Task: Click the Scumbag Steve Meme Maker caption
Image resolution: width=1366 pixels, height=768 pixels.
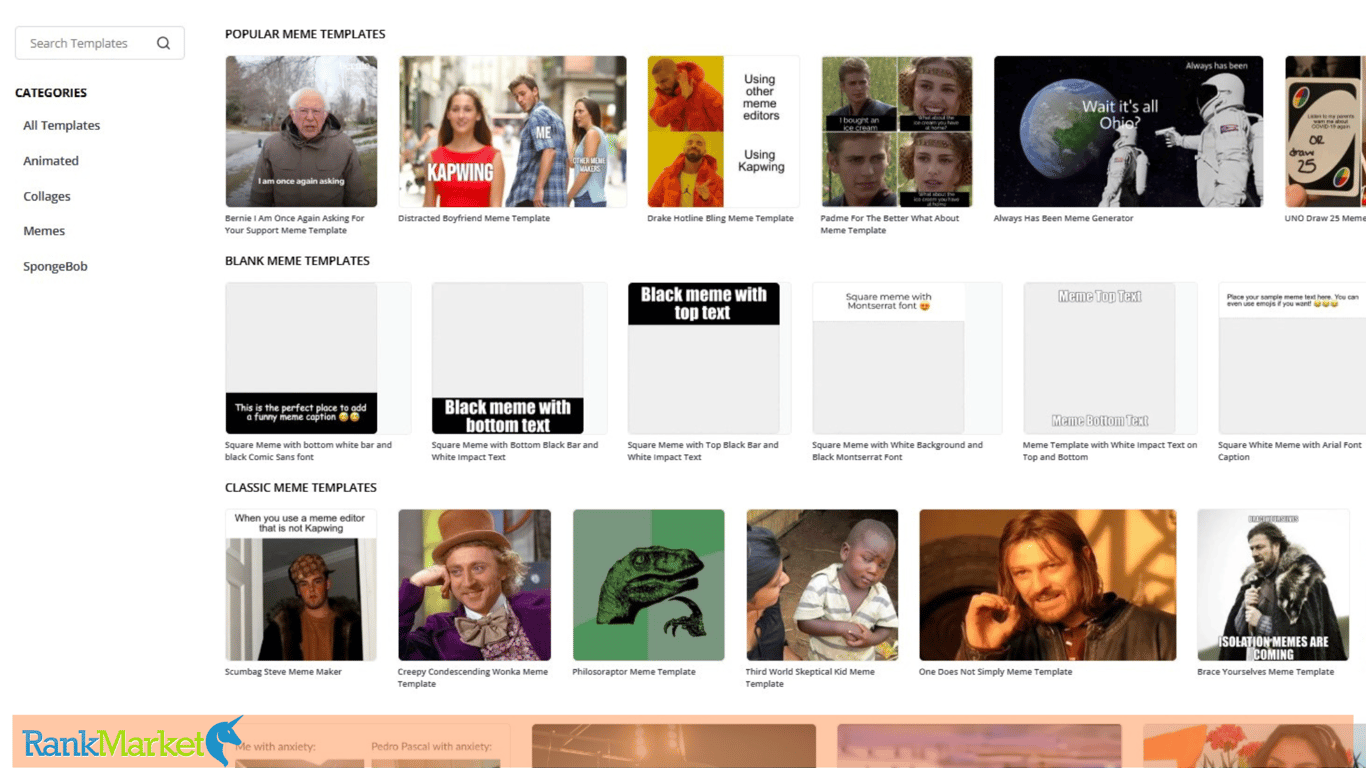Action: coord(283,672)
